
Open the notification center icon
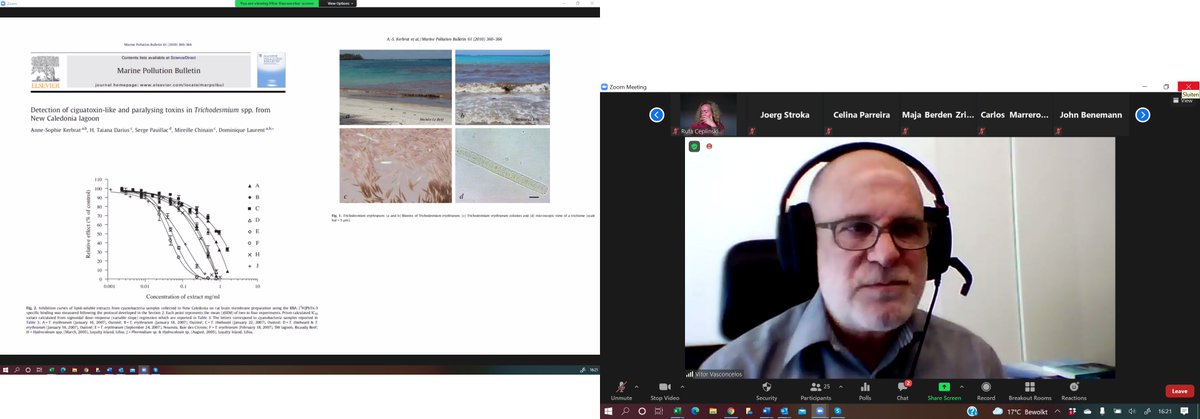(1184, 411)
